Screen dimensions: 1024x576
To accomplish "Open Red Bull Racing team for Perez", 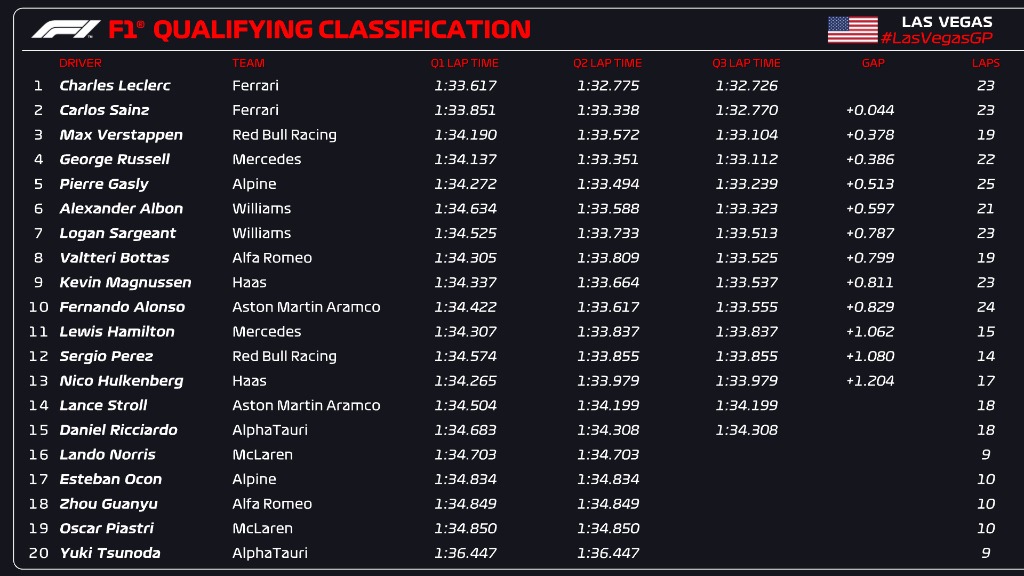I will [284, 356].
